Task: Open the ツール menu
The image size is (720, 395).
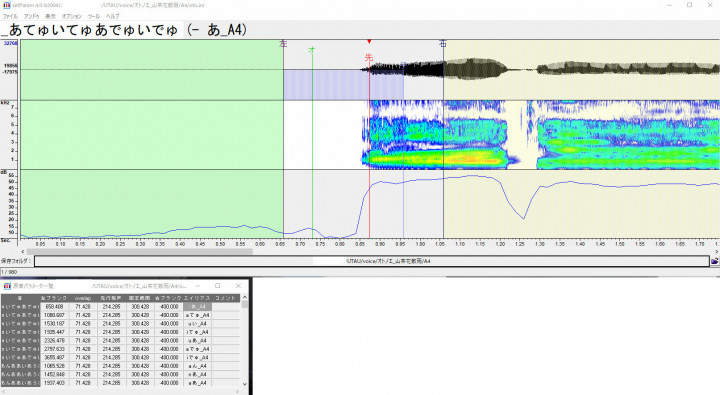Action: [x=94, y=16]
